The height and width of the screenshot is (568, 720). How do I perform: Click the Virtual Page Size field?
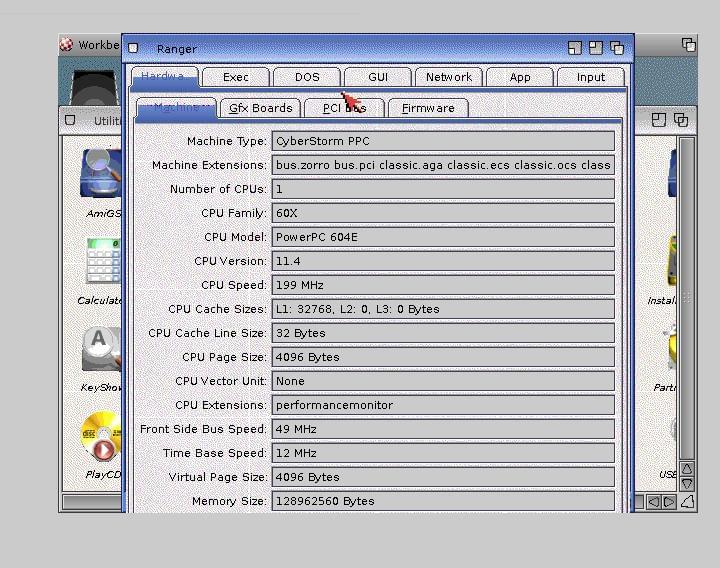pos(443,477)
